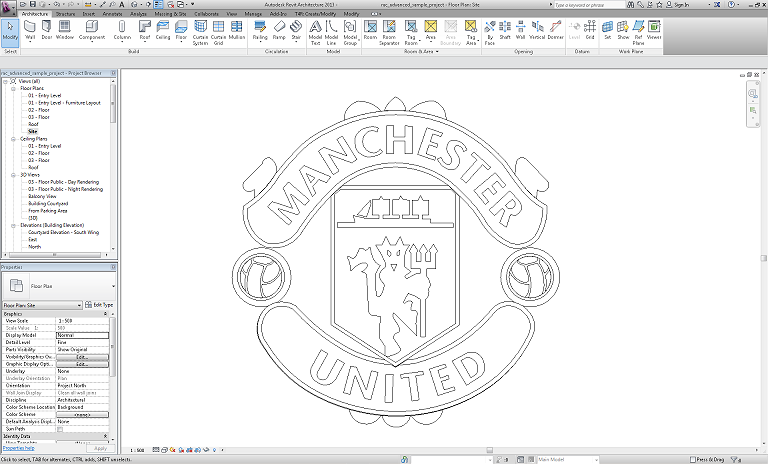Screen dimensions: 768x464
Task: Click Edit for Visibility/Graphics Overrides
Action: click(x=82, y=357)
